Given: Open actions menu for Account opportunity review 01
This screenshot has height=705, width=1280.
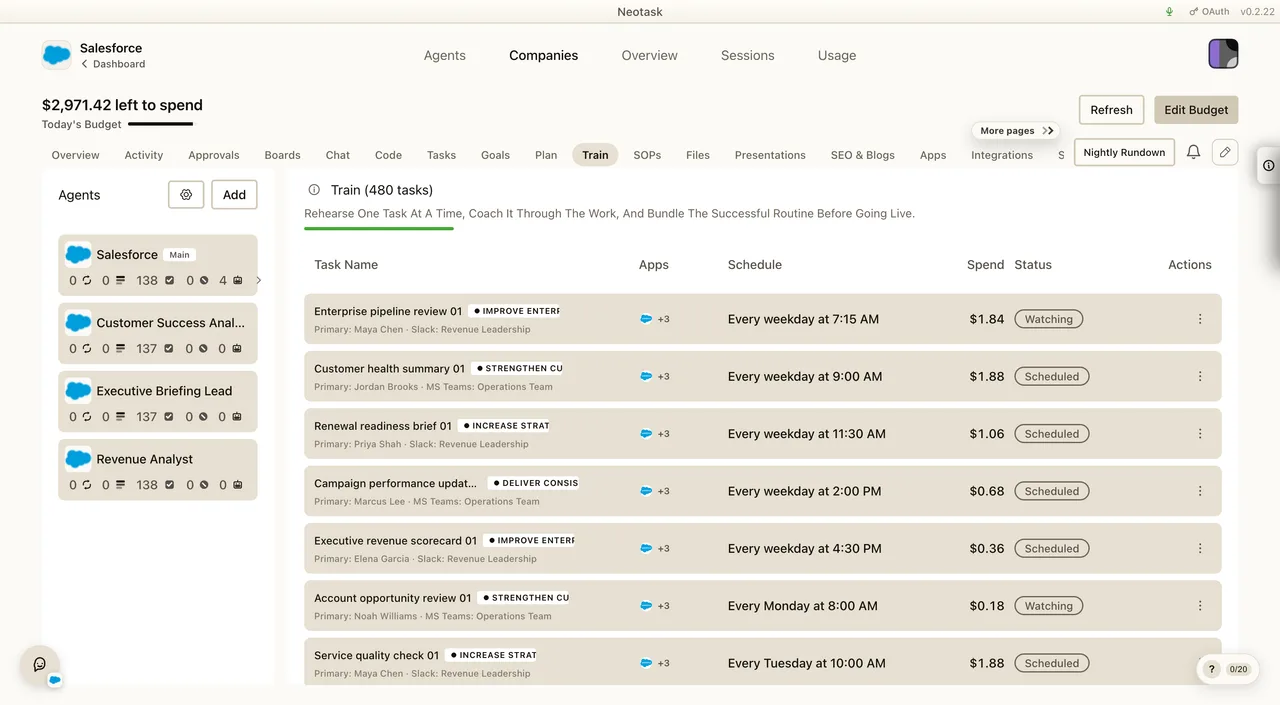Looking at the screenshot, I should [x=1200, y=606].
